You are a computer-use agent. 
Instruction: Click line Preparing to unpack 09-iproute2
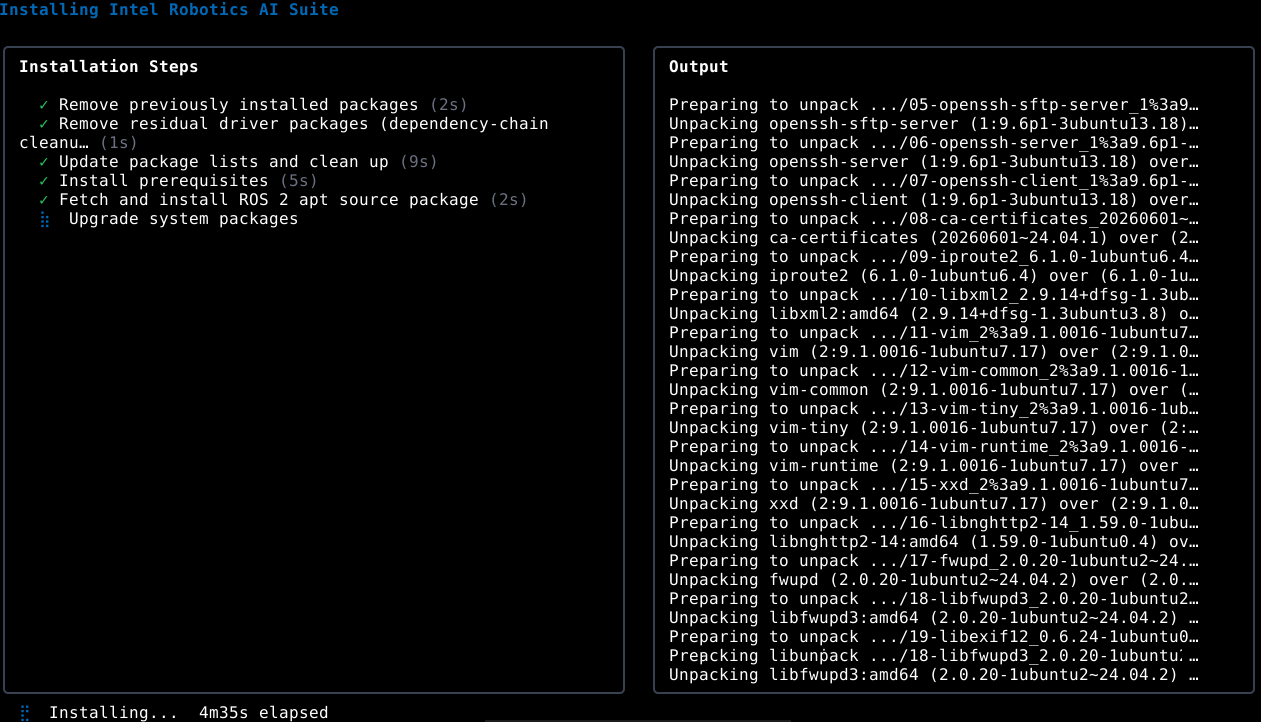[x=934, y=257]
